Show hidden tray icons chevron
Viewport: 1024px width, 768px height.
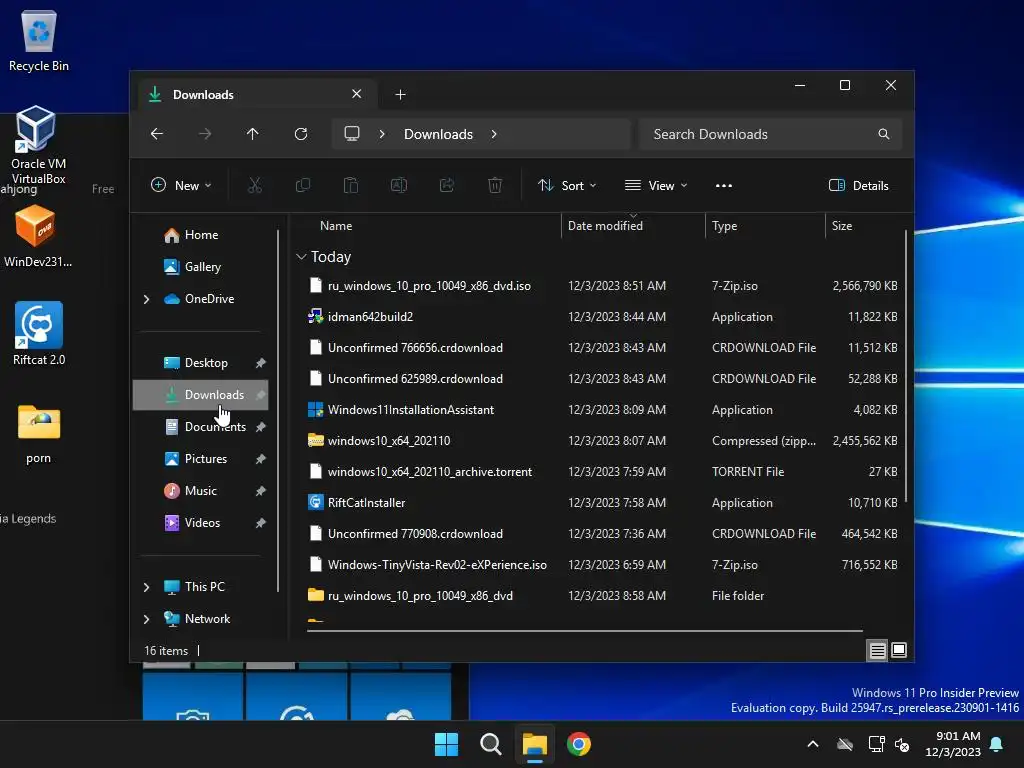tap(813, 744)
